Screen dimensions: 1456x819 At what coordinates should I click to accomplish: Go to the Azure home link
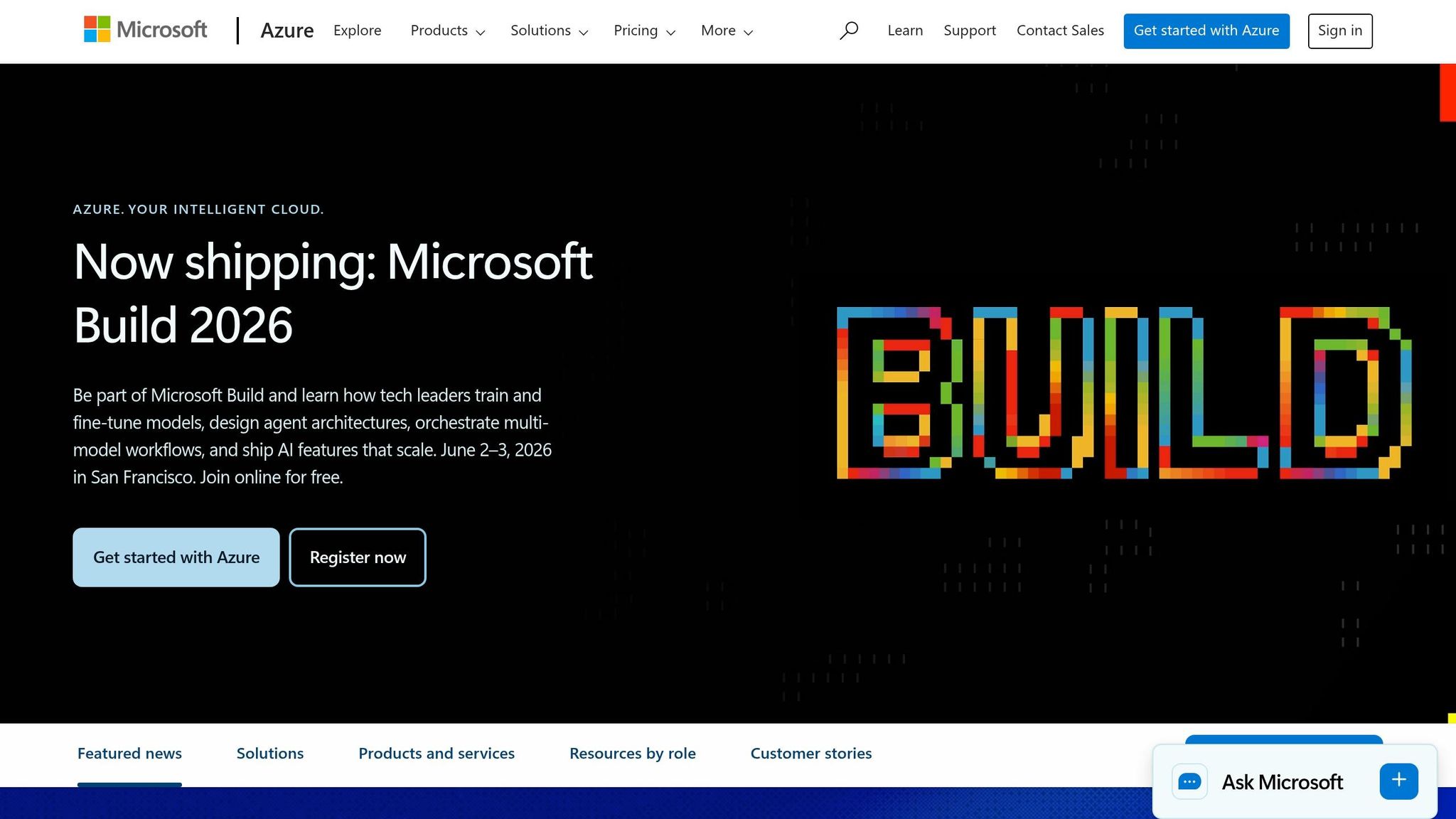(x=287, y=31)
